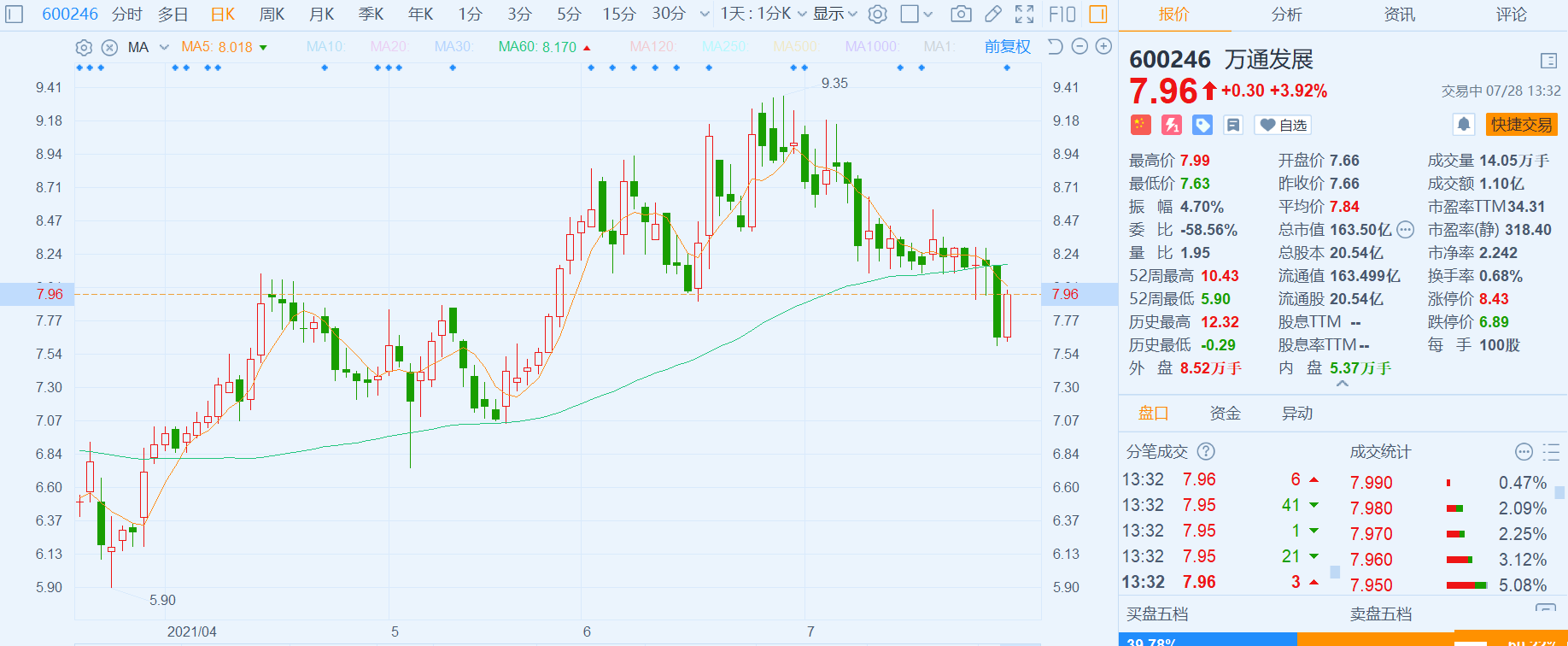The height and width of the screenshot is (646, 1568).
Task: Click 前复权 price adjustment link
Action: [x=1007, y=47]
